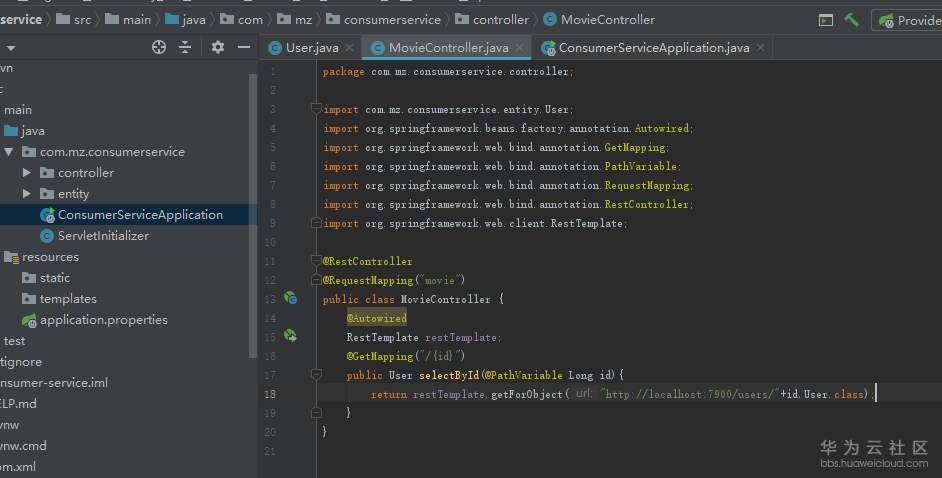The height and width of the screenshot is (478, 942).
Task: Expand the controller package folder
Action: click(x=27, y=173)
